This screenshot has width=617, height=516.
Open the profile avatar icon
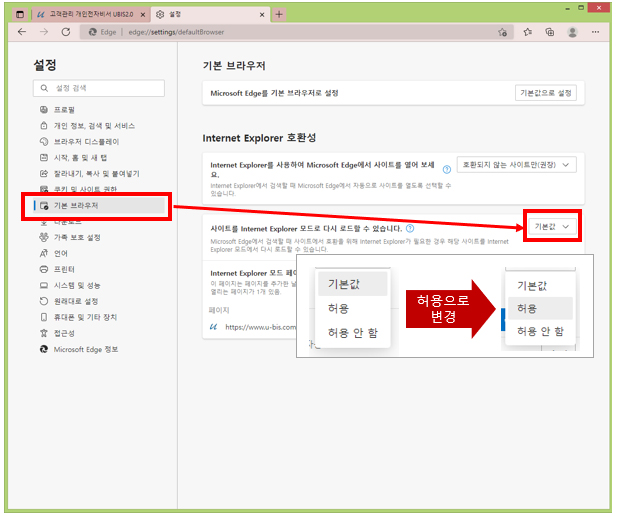573,32
